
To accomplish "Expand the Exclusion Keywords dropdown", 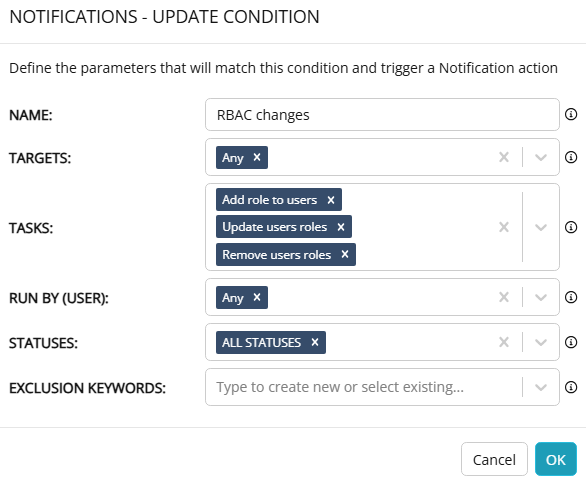I will (x=541, y=387).
